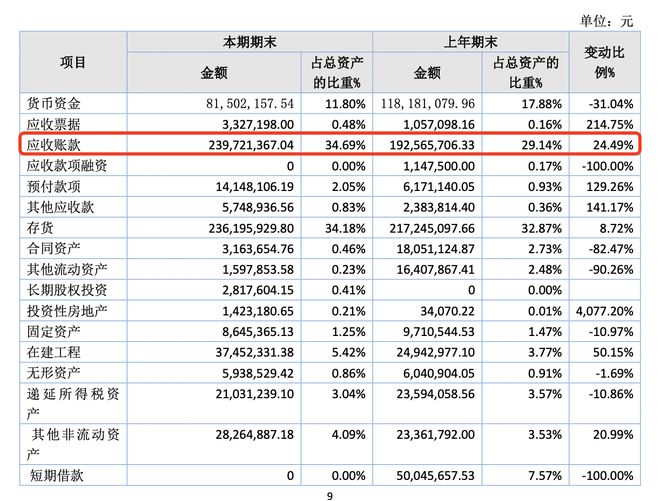Click amount 192,565,706.33
Image resolution: width=660 pixels, height=501 pixels.
pyautogui.click(x=432, y=145)
